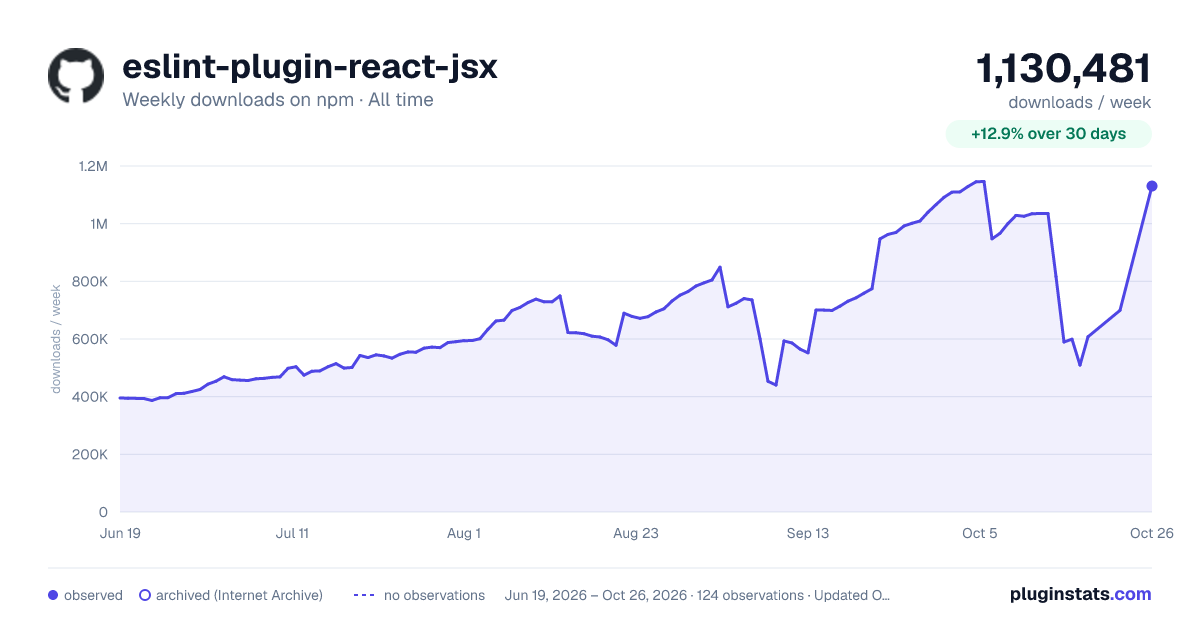Click the date range and observations text
The height and width of the screenshot is (630, 1200).
pyautogui.click(x=698, y=595)
